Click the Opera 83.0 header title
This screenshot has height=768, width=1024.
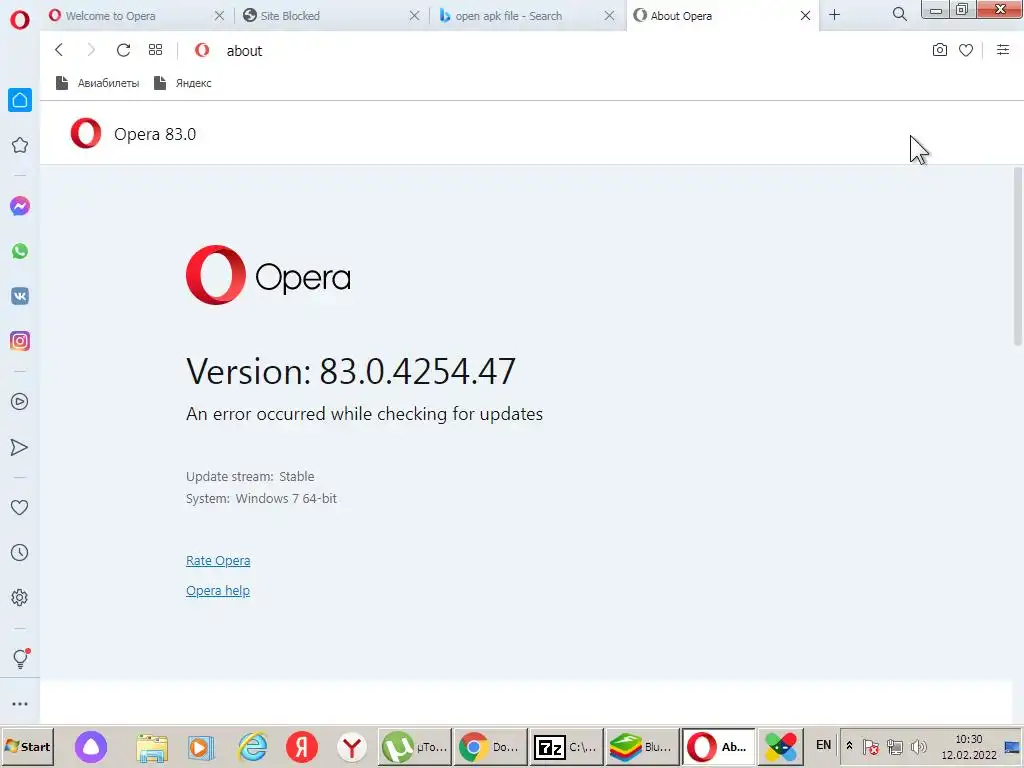155,134
